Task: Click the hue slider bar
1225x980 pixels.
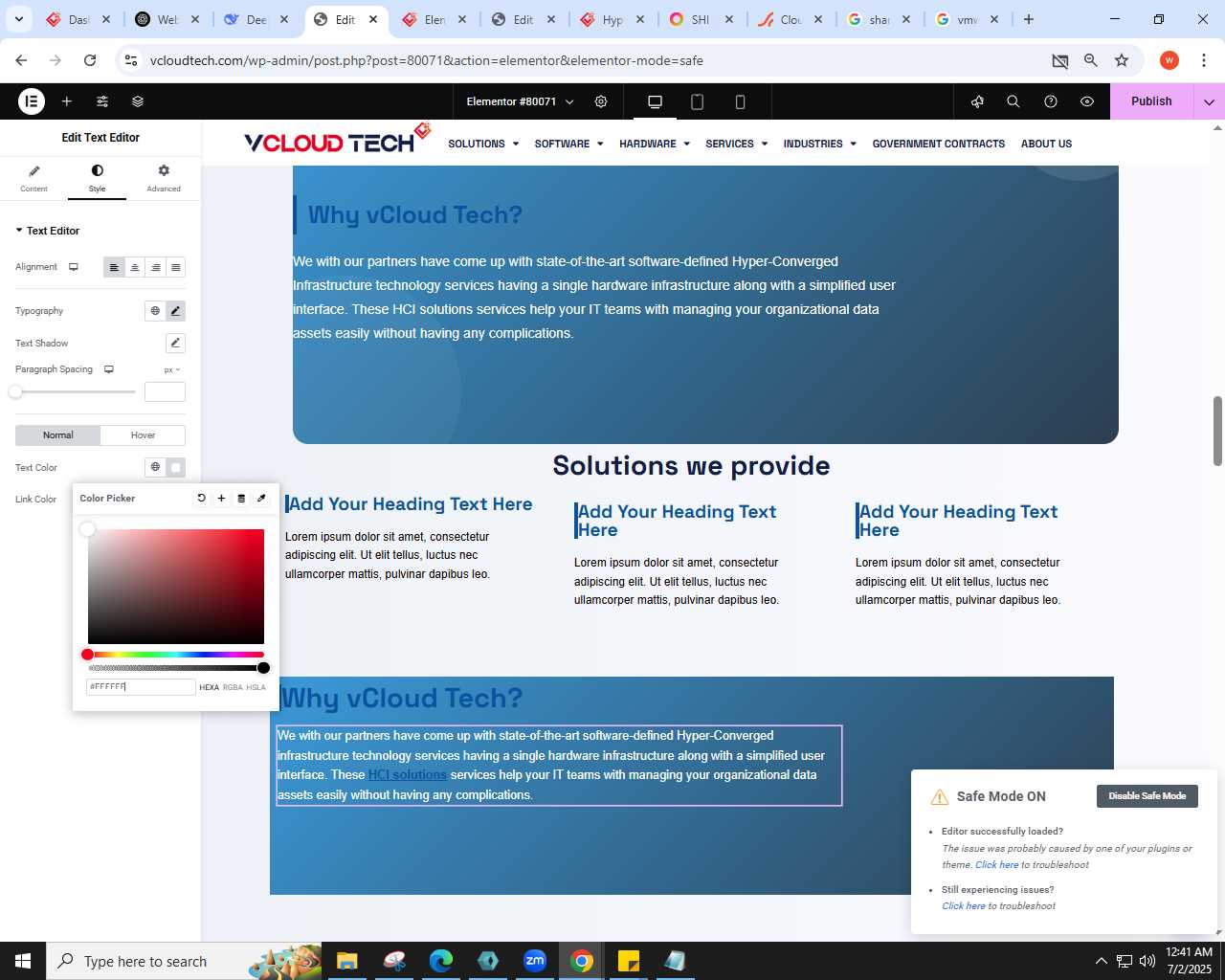Action: point(176,655)
